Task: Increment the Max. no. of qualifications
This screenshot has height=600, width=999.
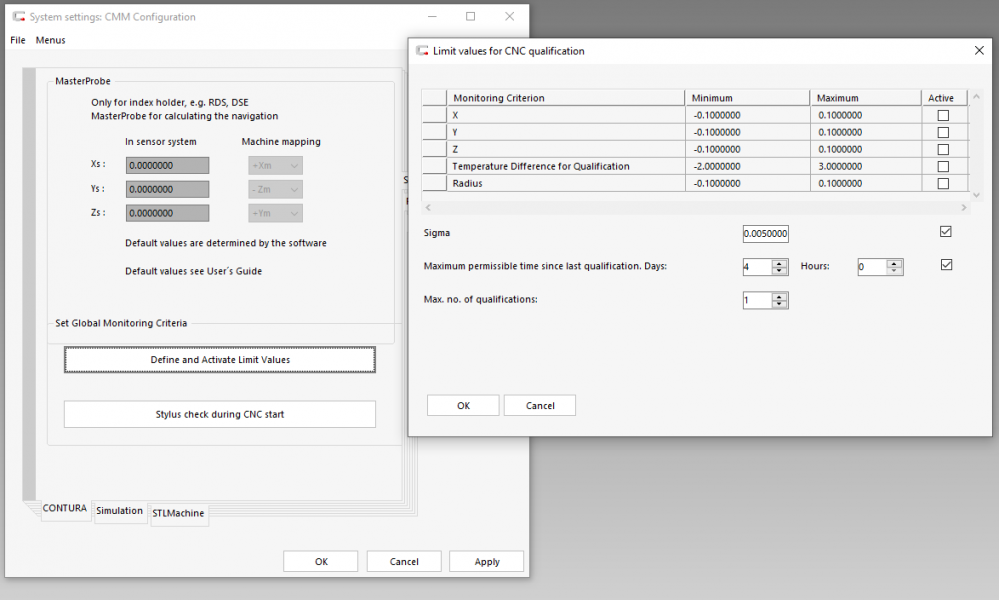Action: click(x=780, y=296)
